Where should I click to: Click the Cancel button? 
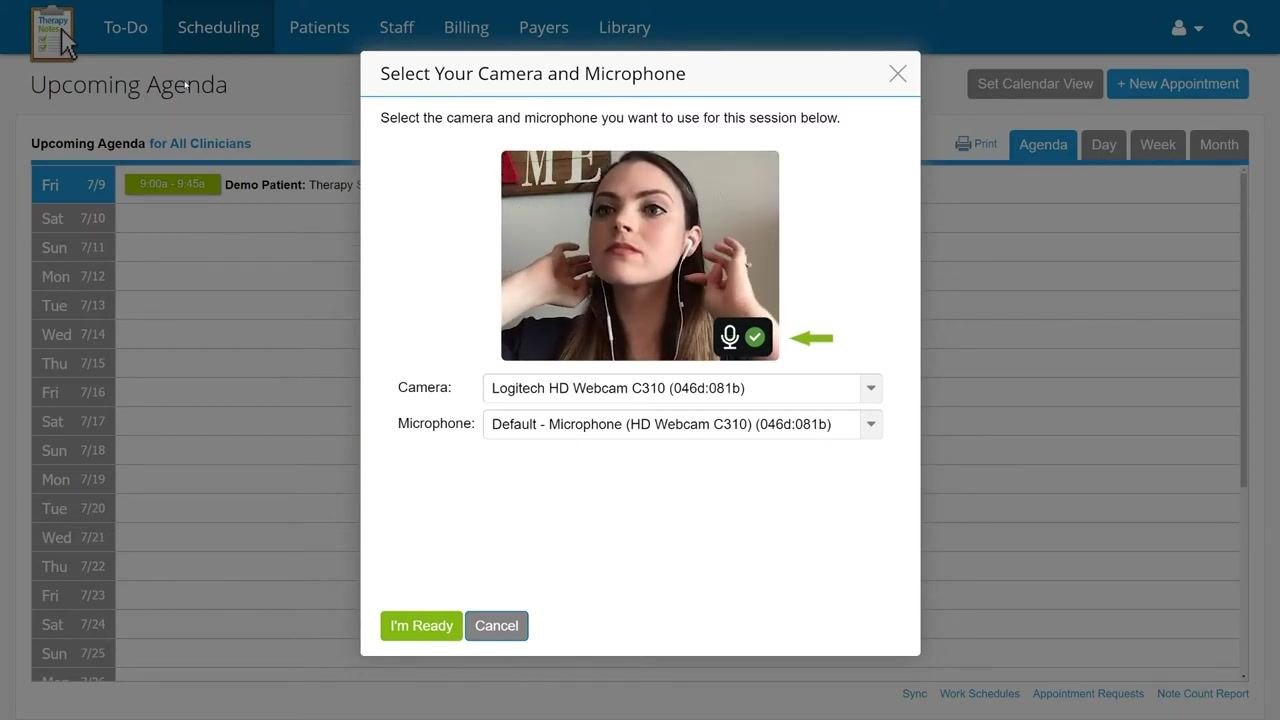[497, 626]
